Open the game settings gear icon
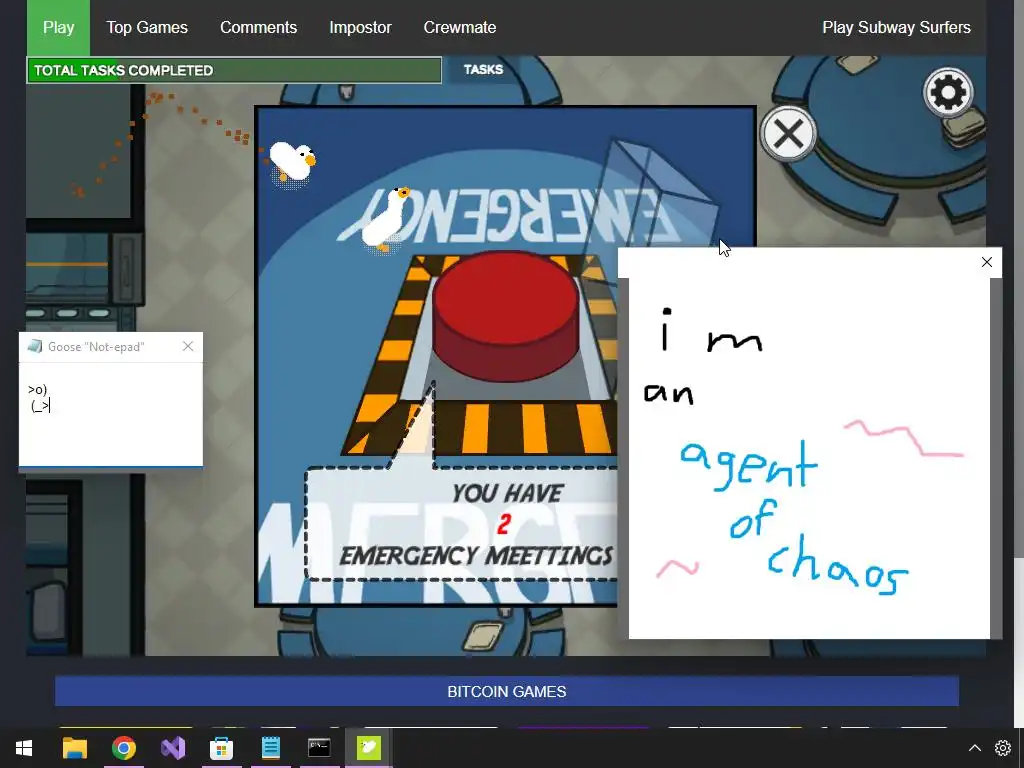Image resolution: width=1024 pixels, height=768 pixels. tap(948, 92)
